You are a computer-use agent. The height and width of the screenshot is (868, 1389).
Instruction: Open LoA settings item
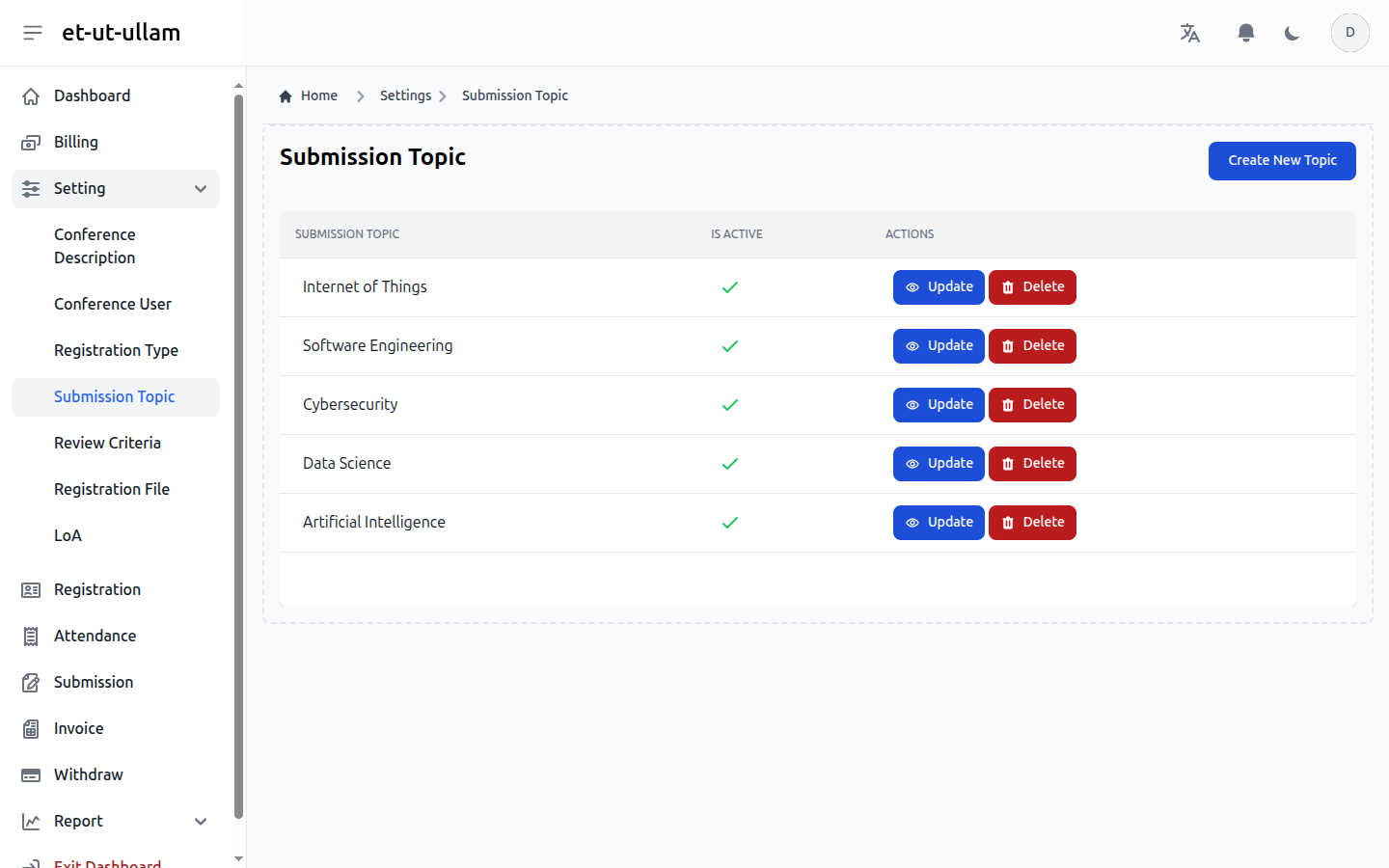coord(116,536)
